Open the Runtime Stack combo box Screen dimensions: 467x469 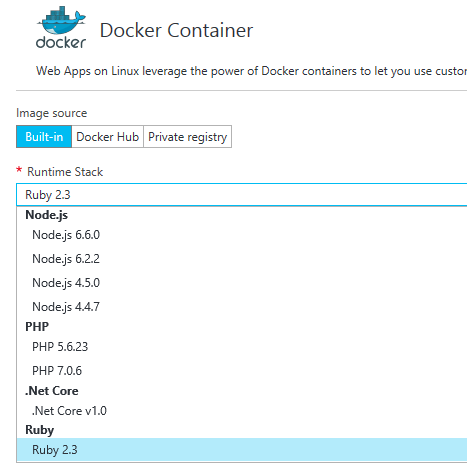pos(242,195)
